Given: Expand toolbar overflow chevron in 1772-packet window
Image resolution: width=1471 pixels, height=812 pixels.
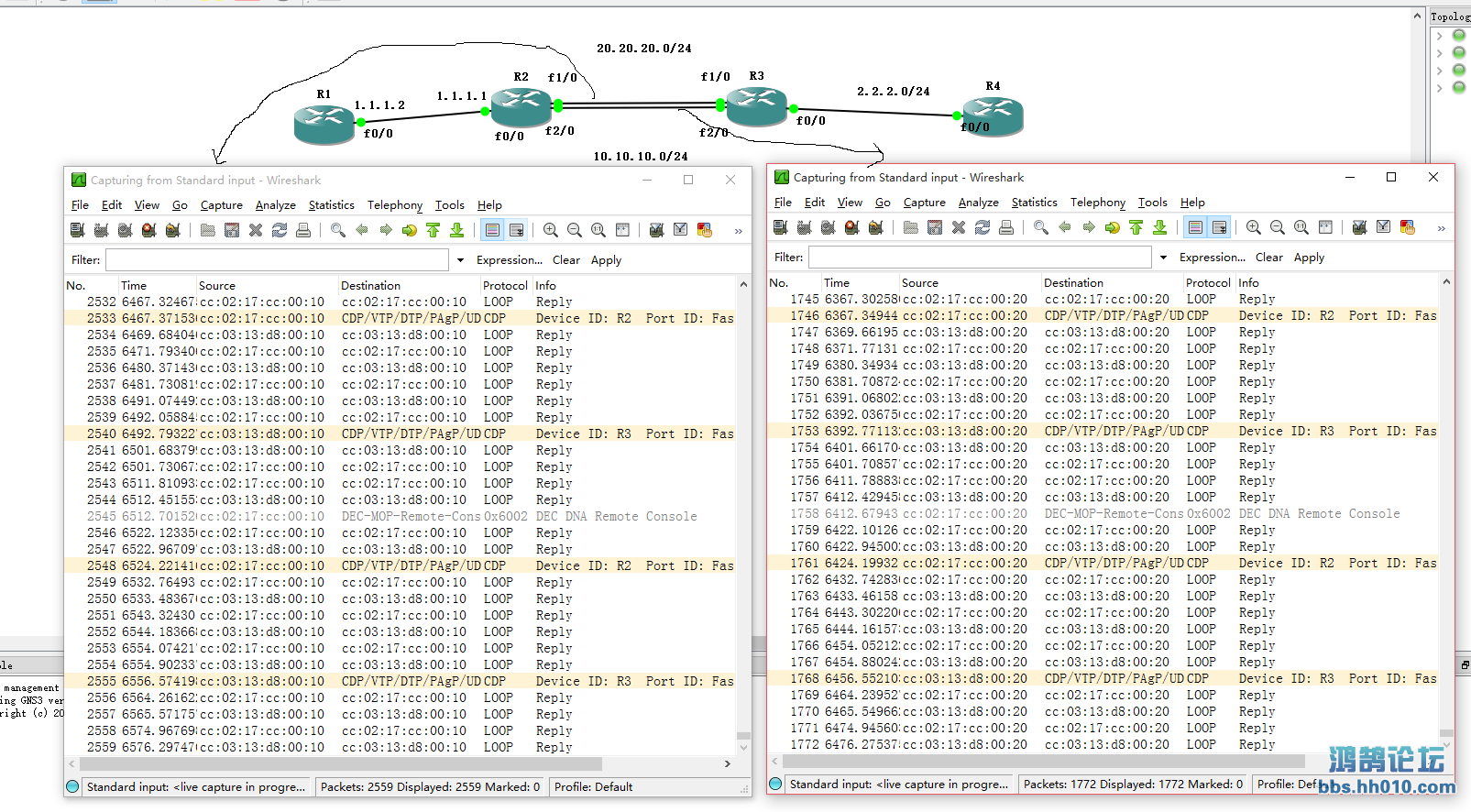Looking at the screenshot, I should click(1441, 228).
